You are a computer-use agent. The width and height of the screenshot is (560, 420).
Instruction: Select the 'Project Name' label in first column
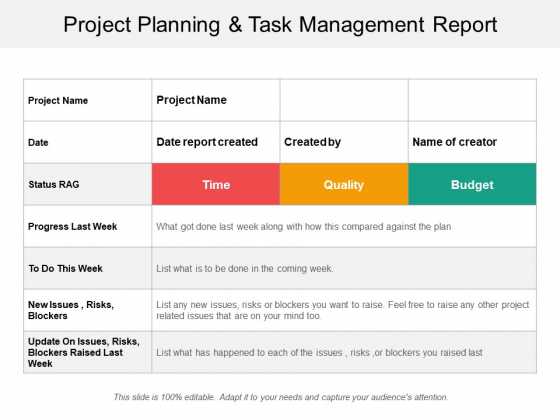coord(58,101)
